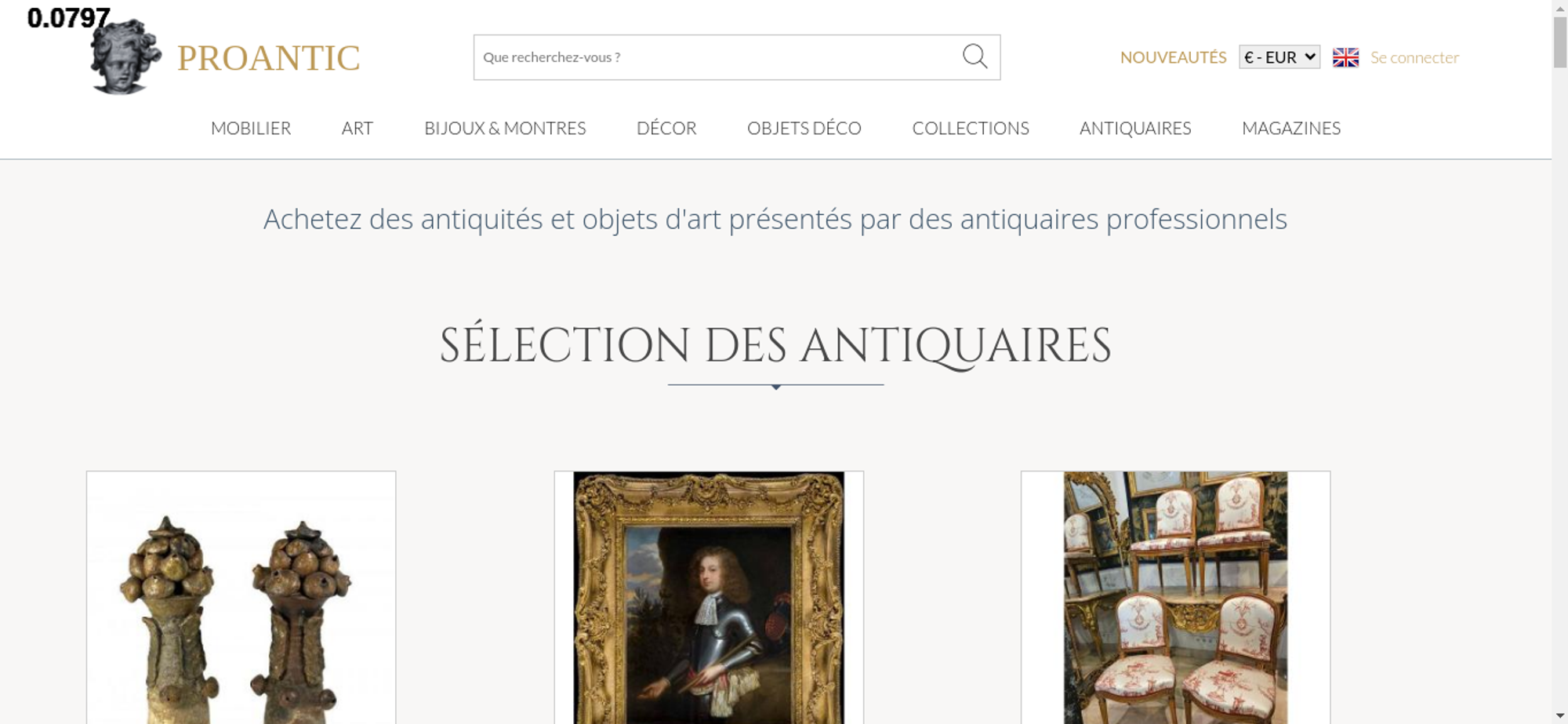Screen dimensions: 1568x724
Task: Open the Décor menu
Action: 666,128
